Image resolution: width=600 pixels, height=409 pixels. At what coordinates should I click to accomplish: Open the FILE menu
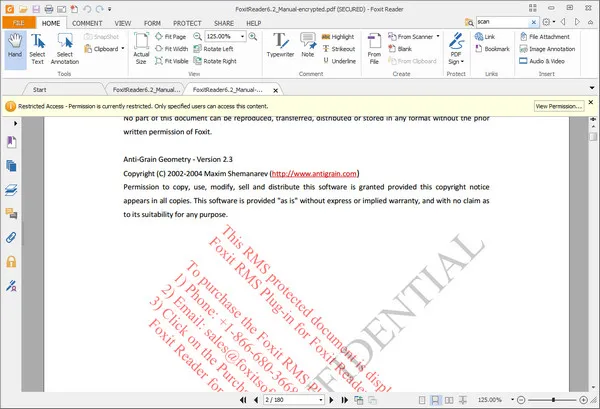point(18,23)
